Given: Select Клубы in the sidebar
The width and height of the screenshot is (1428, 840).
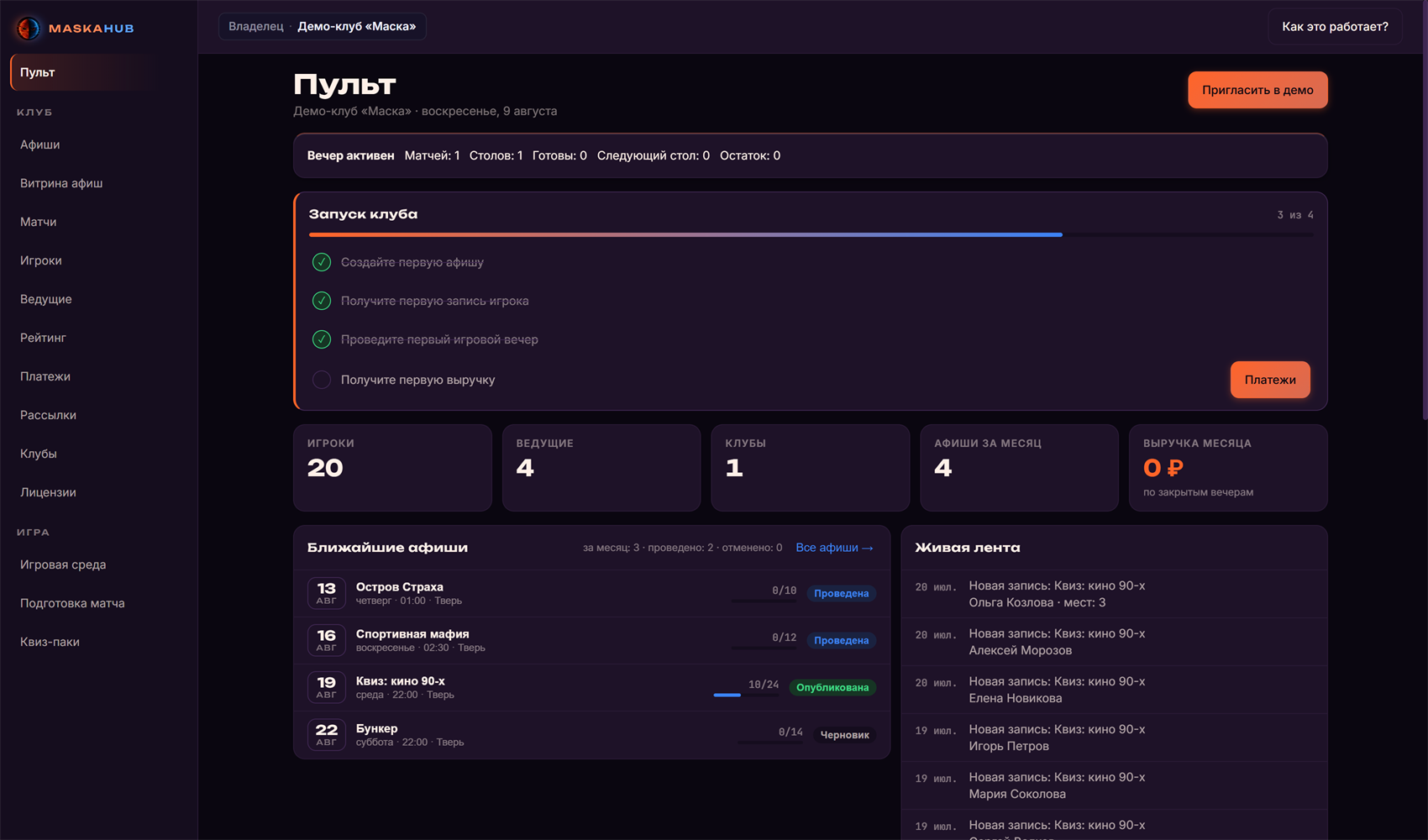Looking at the screenshot, I should coord(98,454).
